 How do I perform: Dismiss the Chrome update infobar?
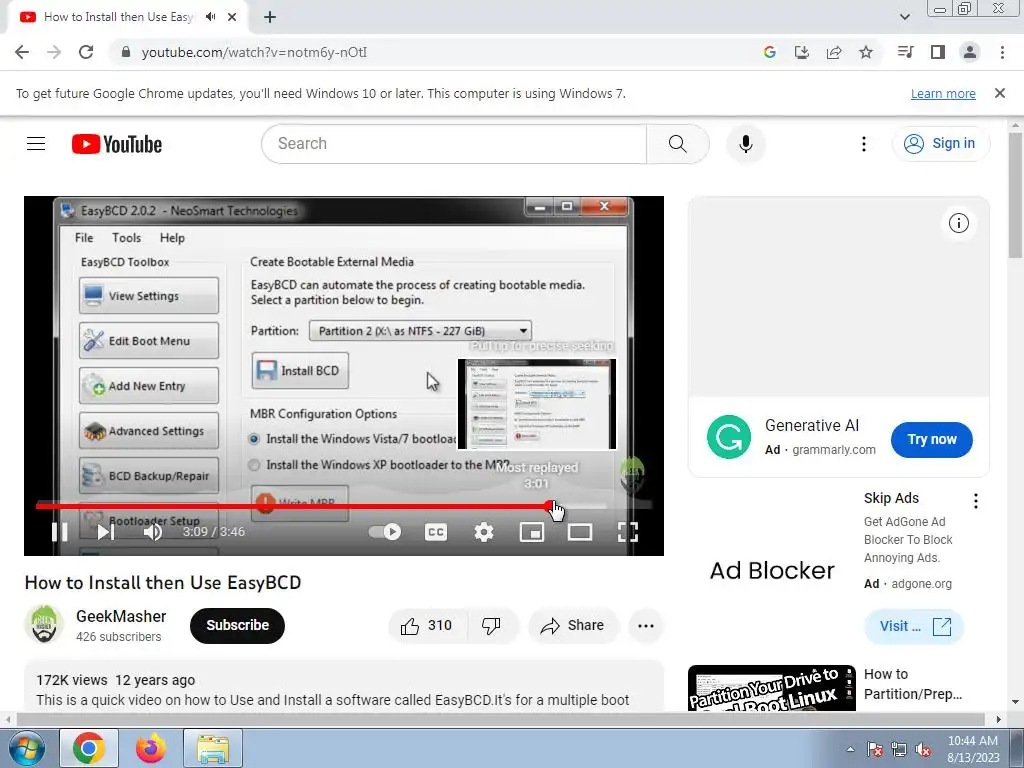(x=1000, y=93)
